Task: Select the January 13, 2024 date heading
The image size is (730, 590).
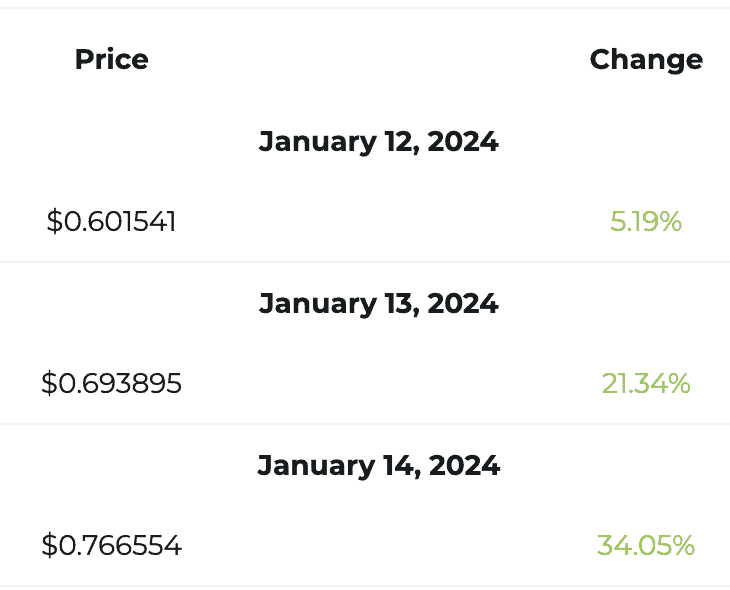Action: (x=379, y=304)
